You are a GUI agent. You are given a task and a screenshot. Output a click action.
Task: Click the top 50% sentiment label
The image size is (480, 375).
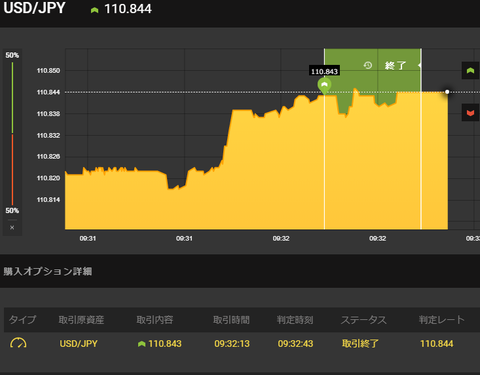(x=12, y=55)
